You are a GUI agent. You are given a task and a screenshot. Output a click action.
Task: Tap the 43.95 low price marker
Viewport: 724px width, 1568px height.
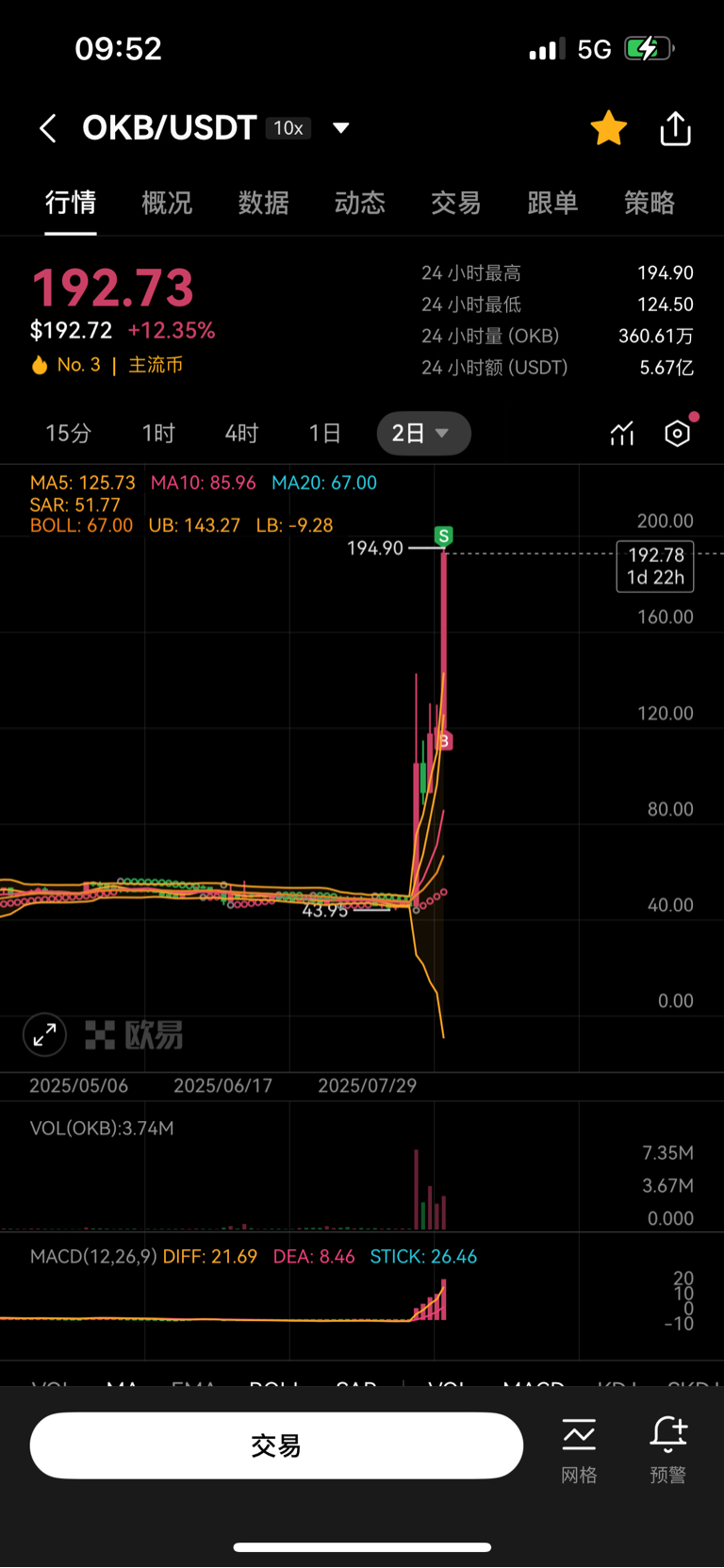(x=325, y=910)
